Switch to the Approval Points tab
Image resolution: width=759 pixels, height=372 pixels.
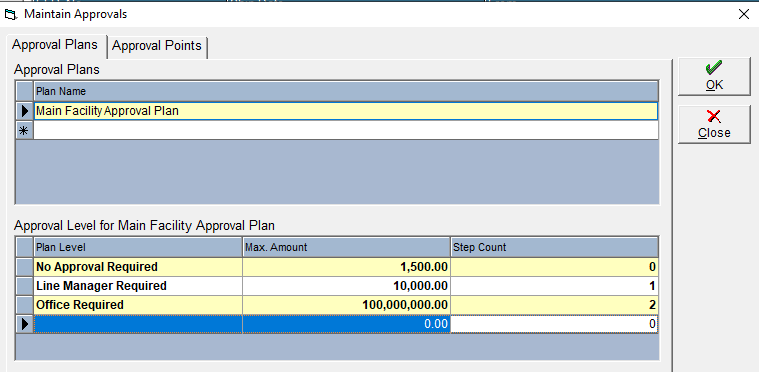point(157,46)
